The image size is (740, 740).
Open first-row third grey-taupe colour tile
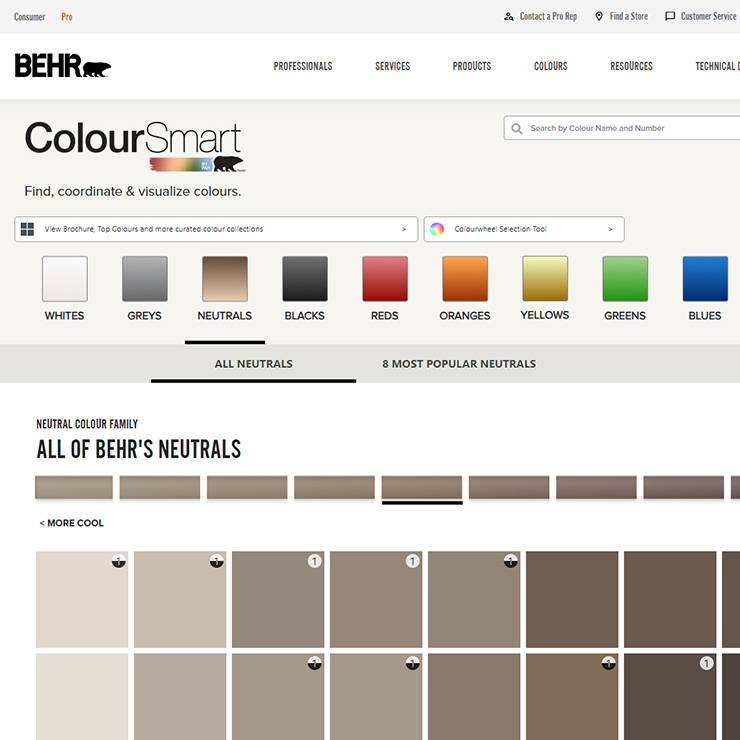pyautogui.click(x=278, y=599)
